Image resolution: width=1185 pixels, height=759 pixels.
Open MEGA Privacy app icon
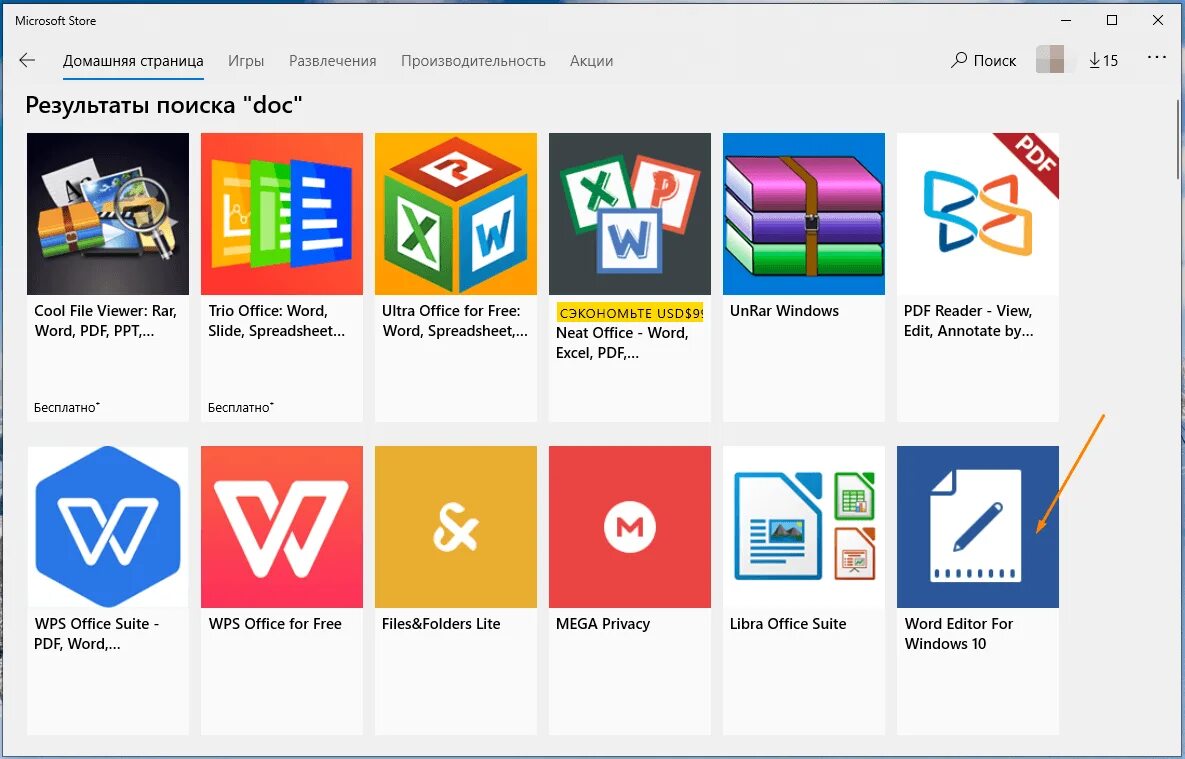[630, 527]
